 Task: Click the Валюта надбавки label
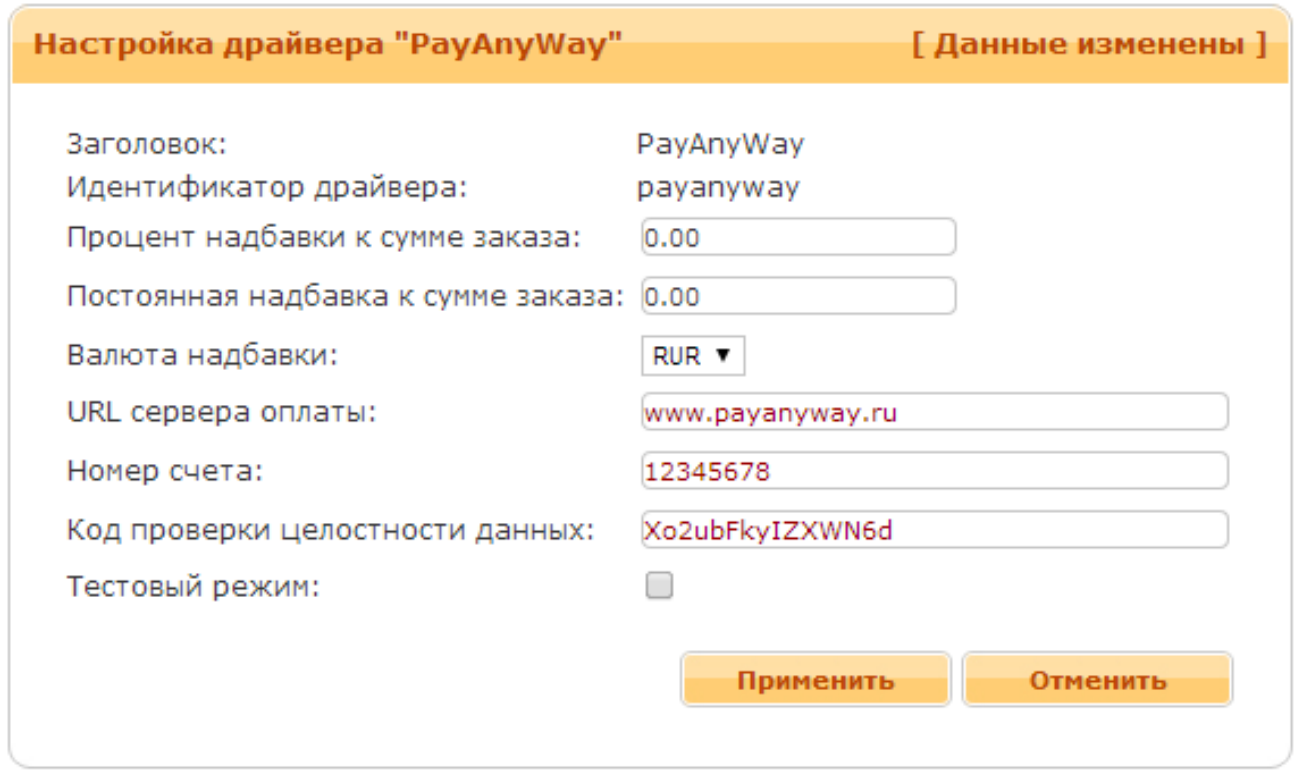point(202,356)
